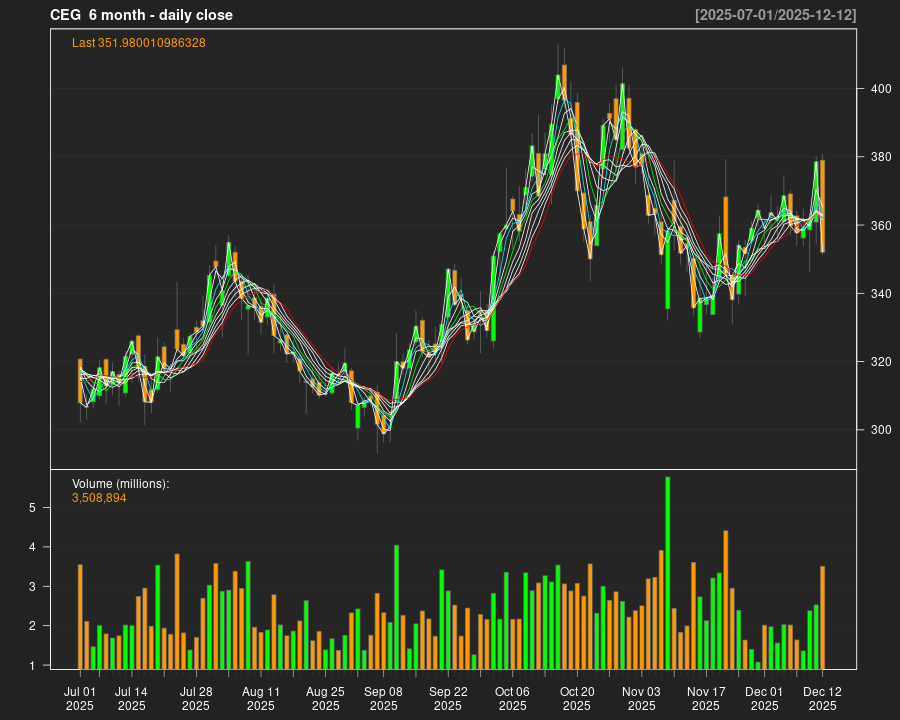Click the 2025-07-01/2025-12-12 date range label
Image resolution: width=900 pixels, height=720 pixels.
[x=775, y=15]
